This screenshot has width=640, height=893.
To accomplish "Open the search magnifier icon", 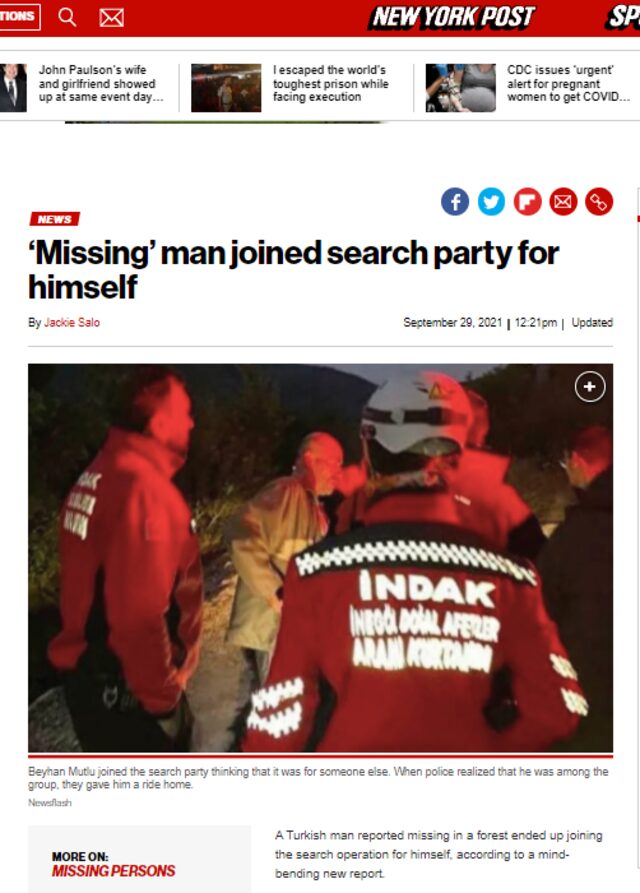I will pyautogui.click(x=67, y=18).
